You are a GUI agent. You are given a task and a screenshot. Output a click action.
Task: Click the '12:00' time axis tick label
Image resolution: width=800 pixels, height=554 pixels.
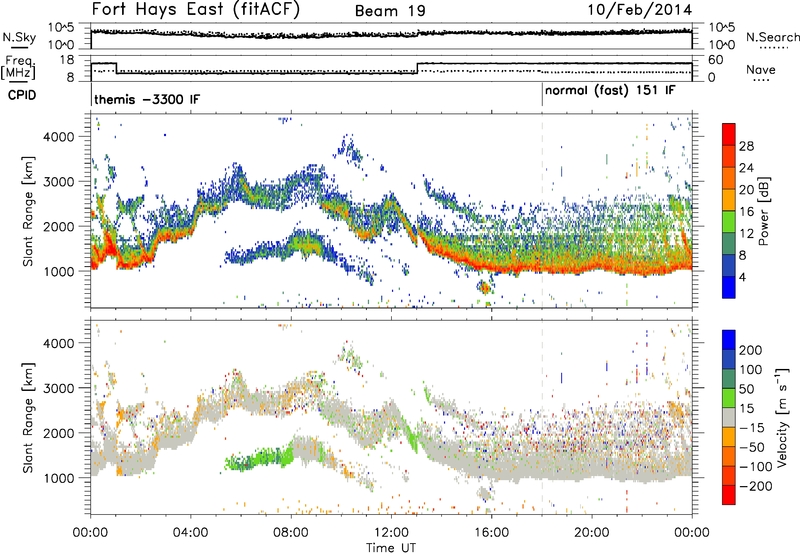(391, 533)
